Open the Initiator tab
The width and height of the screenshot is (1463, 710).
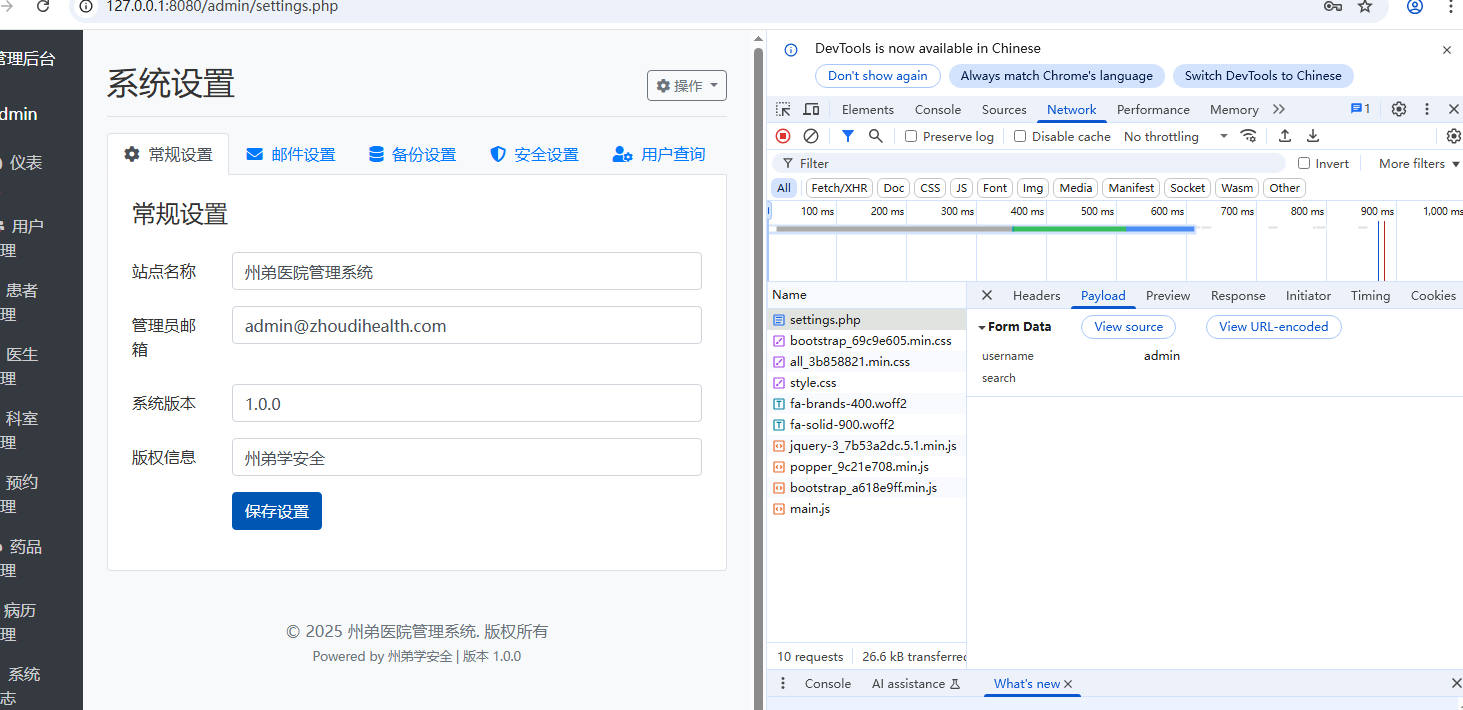click(x=1308, y=295)
